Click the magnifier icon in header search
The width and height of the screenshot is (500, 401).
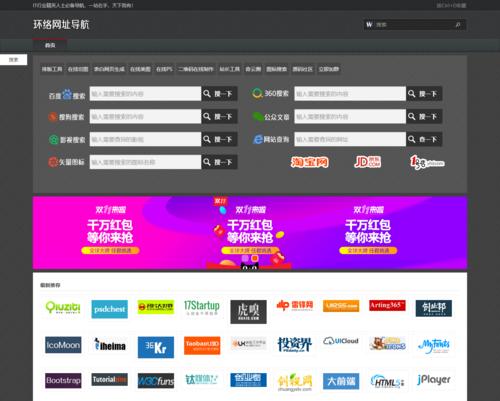click(x=458, y=25)
